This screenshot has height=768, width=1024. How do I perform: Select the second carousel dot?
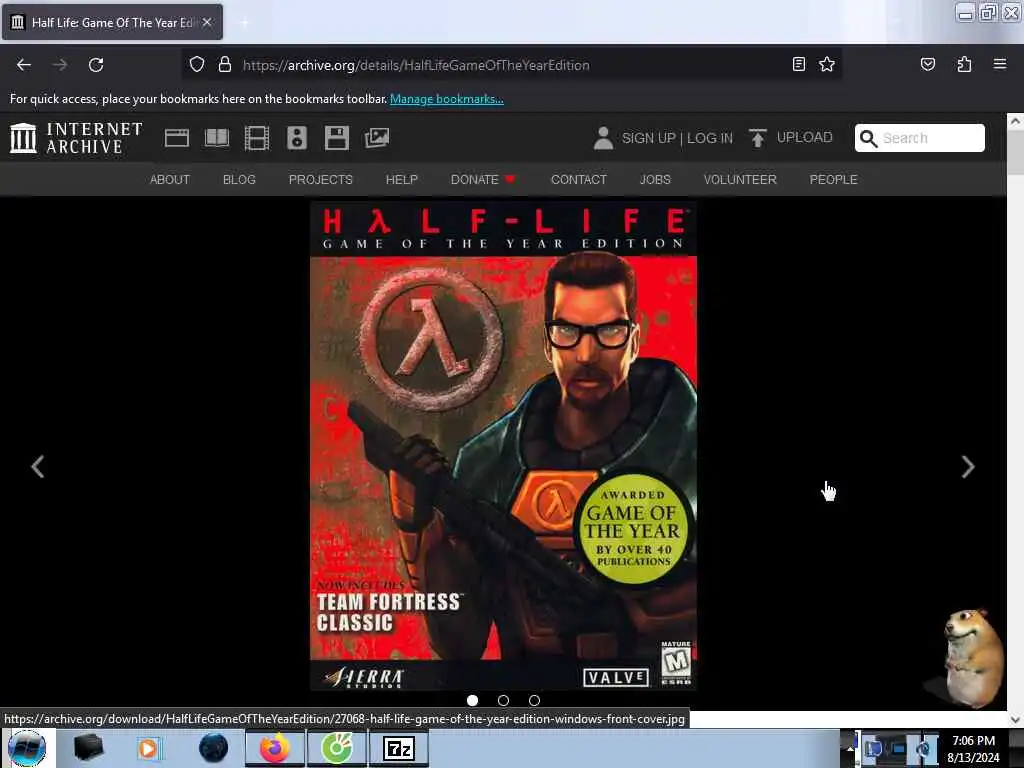coord(503,700)
